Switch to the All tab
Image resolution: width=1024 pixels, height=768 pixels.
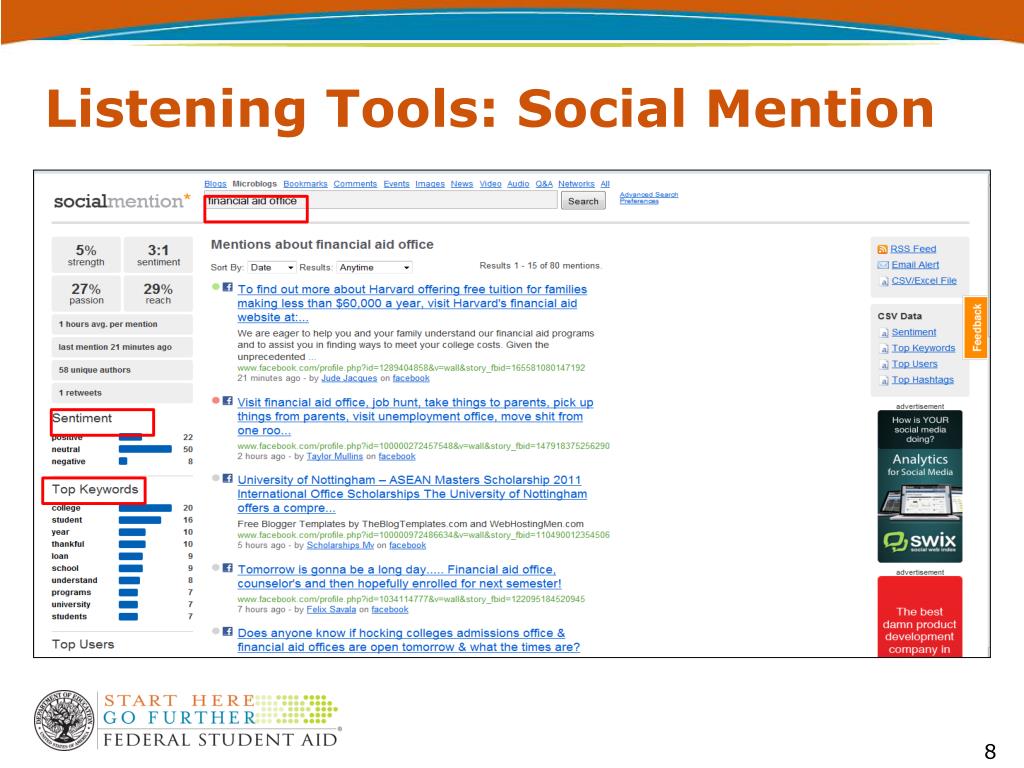coord(605,184)
